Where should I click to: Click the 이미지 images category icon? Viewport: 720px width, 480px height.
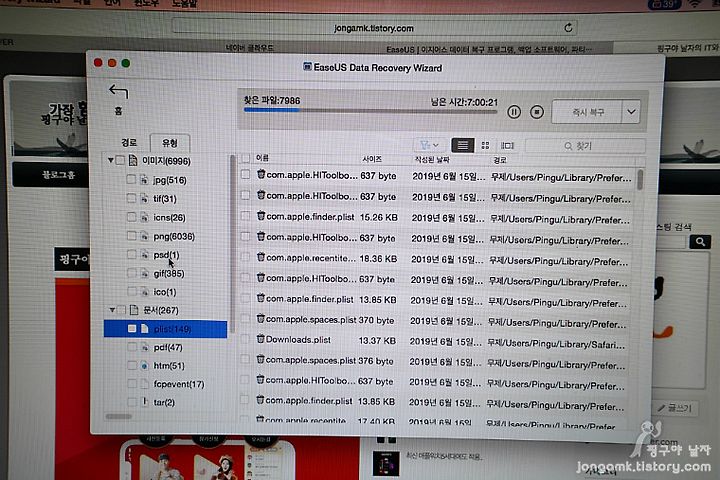pyautogui.click(x=133, y=160)
